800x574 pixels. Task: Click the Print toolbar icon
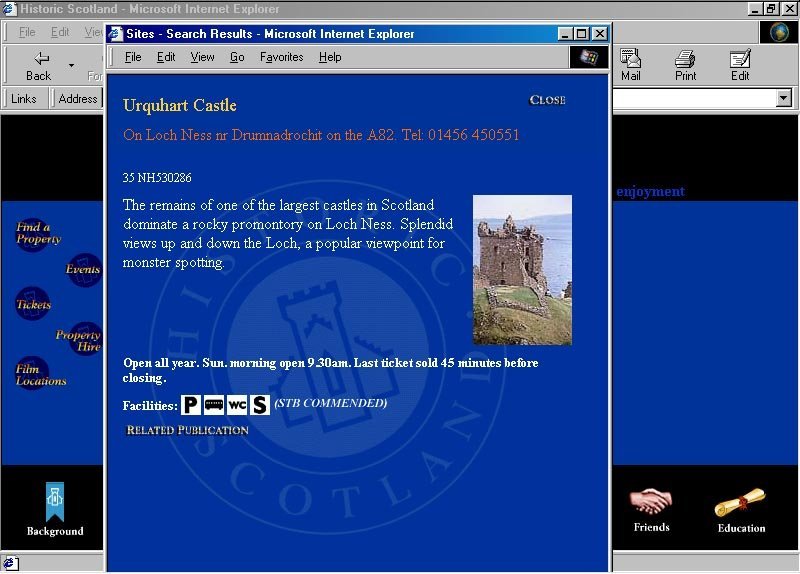pyautogui.click(x=685, y=65)
